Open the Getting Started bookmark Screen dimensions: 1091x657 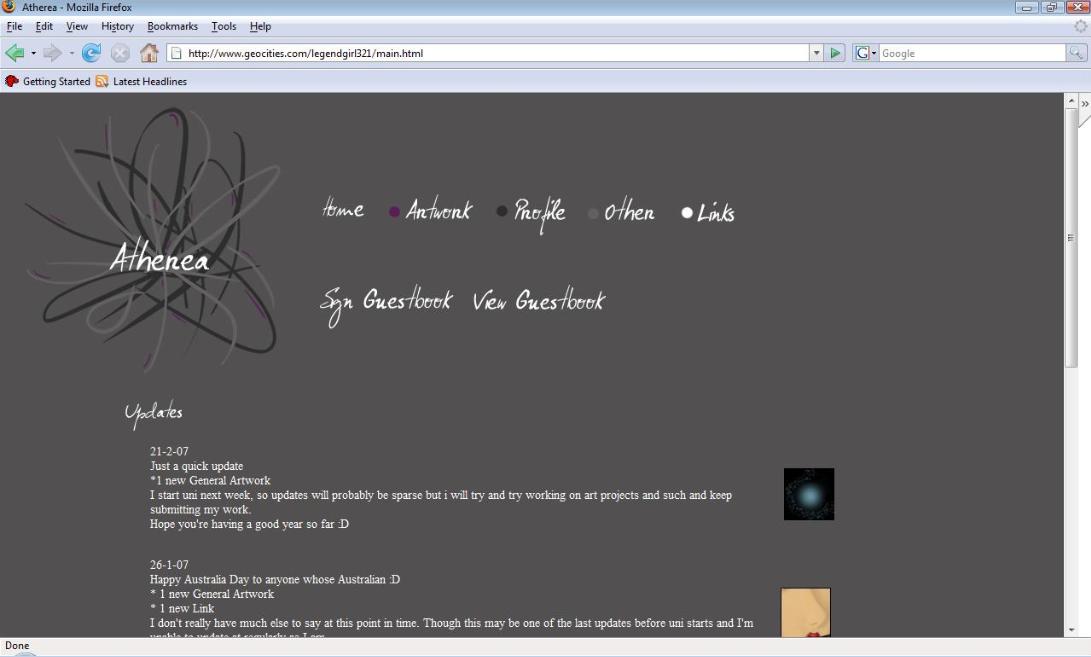pyautogui.click(x=48, y=81)
